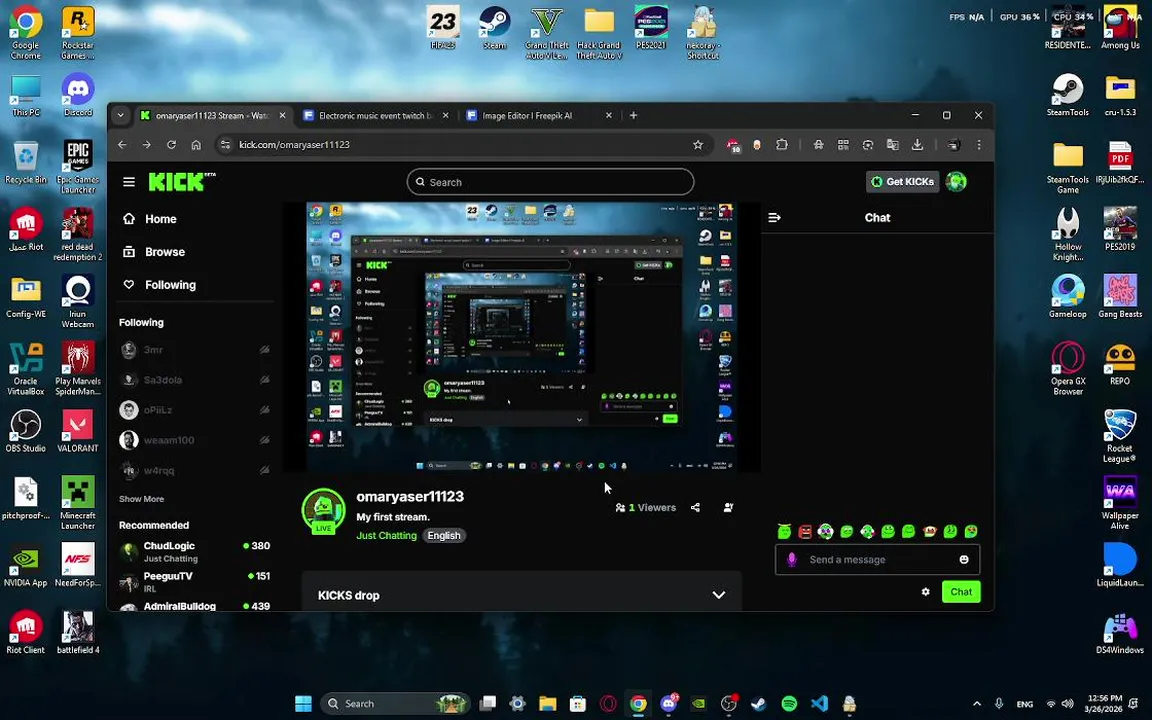The width and height of the screenshot is (1152, 720).
Task: Toggle notifications for followed channel 3mr
Action: tap(264, 350)
